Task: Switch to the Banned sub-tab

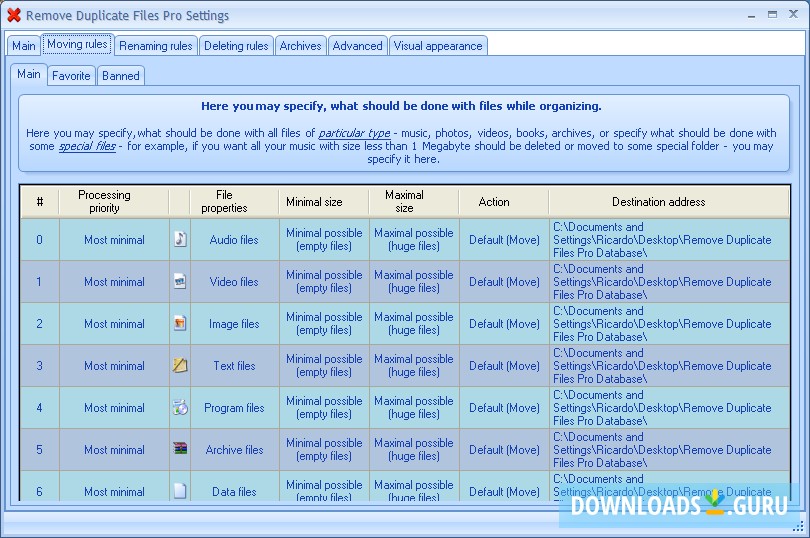Action: click(x=121, y=76)
